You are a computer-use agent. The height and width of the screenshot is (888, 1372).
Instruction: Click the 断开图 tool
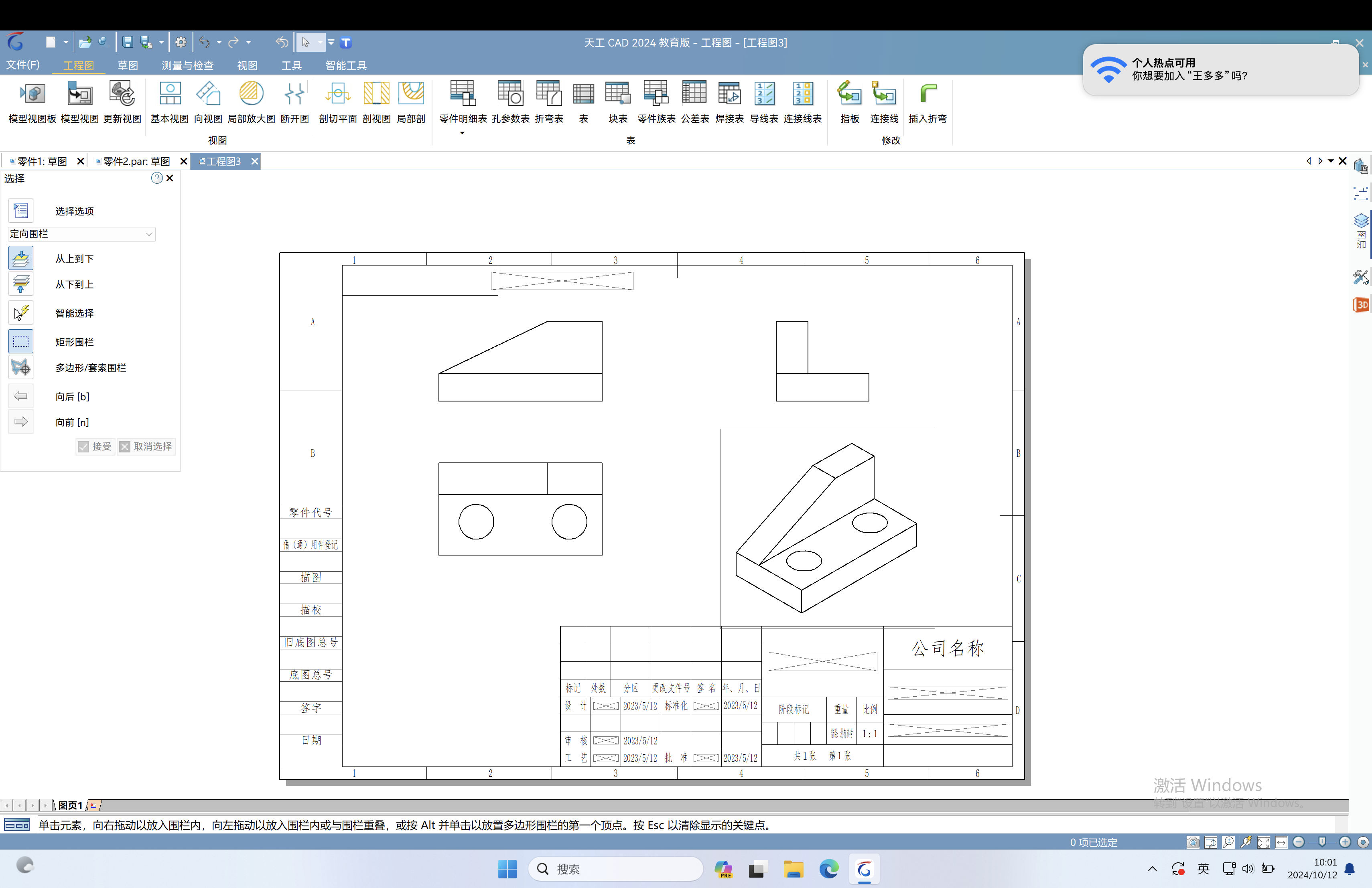(x=294, y=103)
